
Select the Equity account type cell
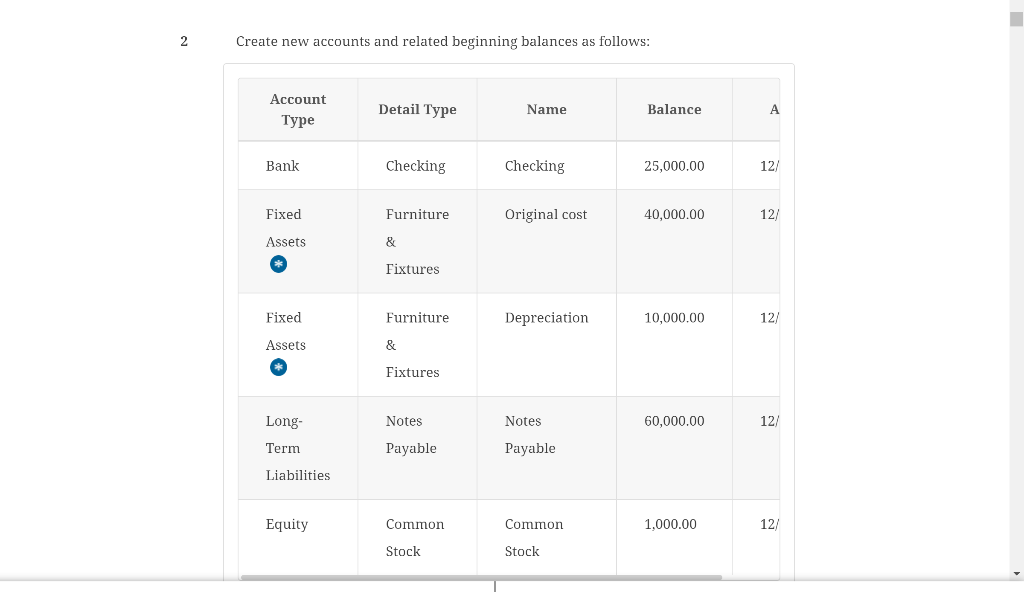[287, 524]
